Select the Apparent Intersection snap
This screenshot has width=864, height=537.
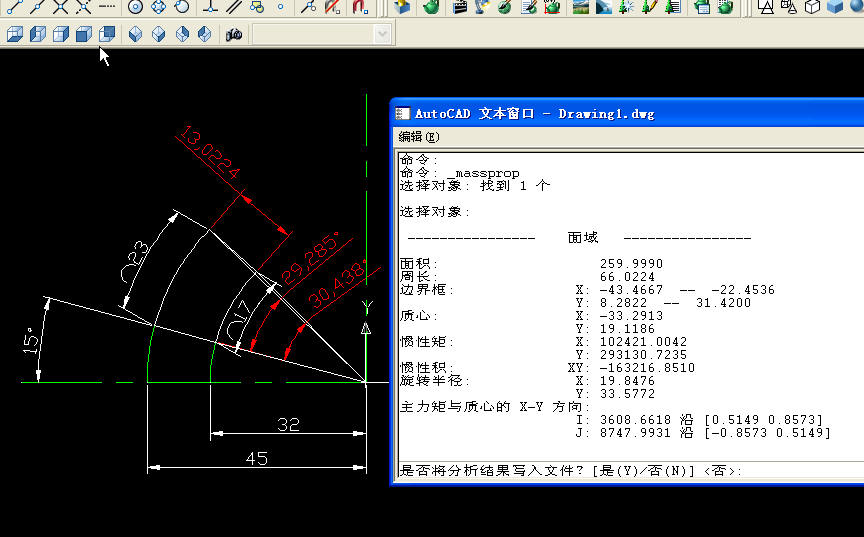pyautogui.click(x=84, y=7)
